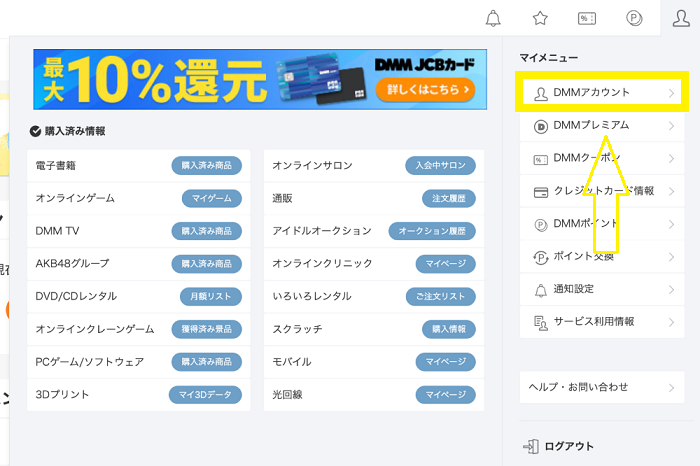Click 詳しくはこちら button on banner
The height and width of the screenshot is (466, 700).
(x=425, y=90)
